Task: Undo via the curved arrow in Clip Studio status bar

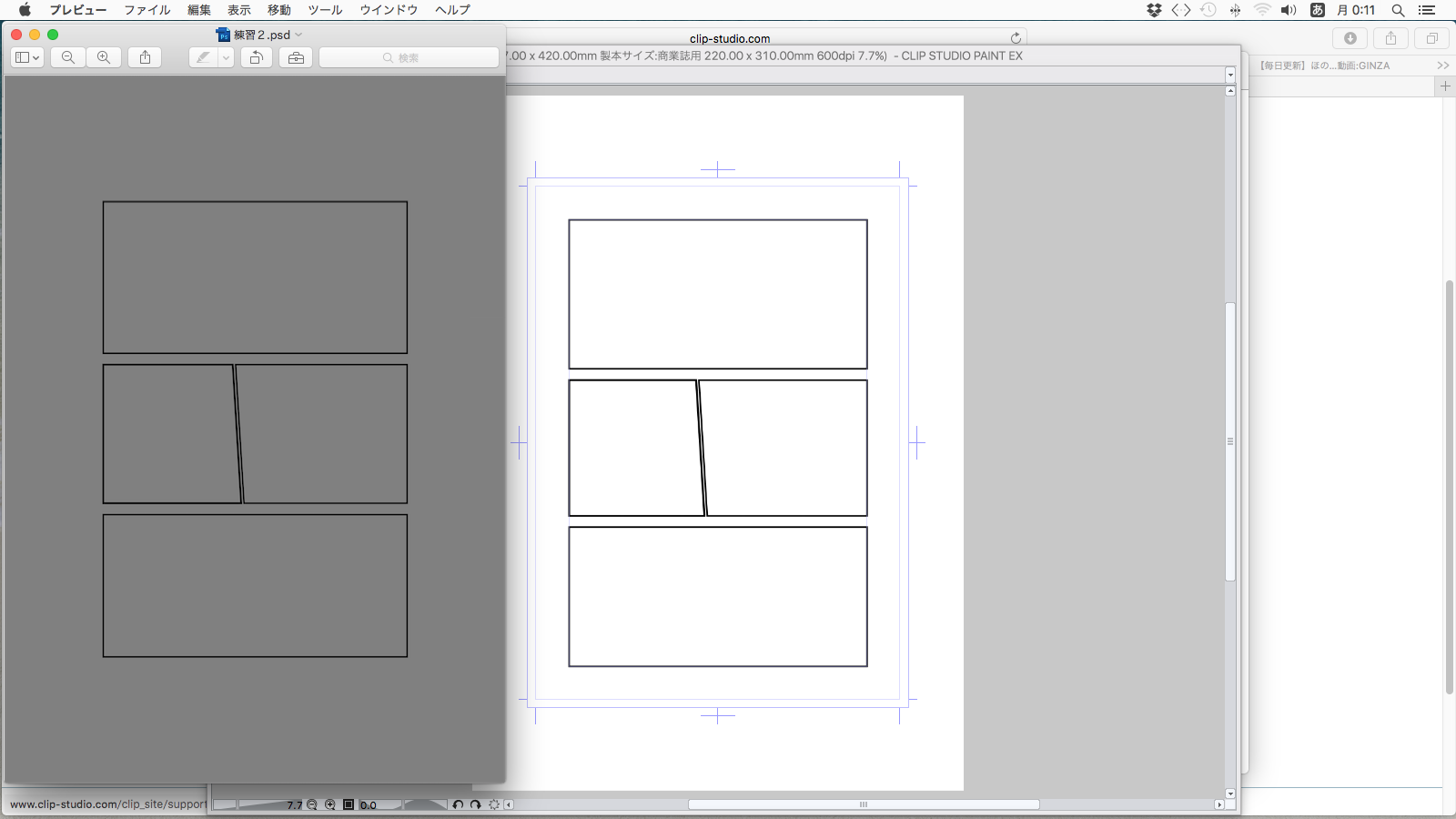Action: pyautogui.click(x=458, y=804)
